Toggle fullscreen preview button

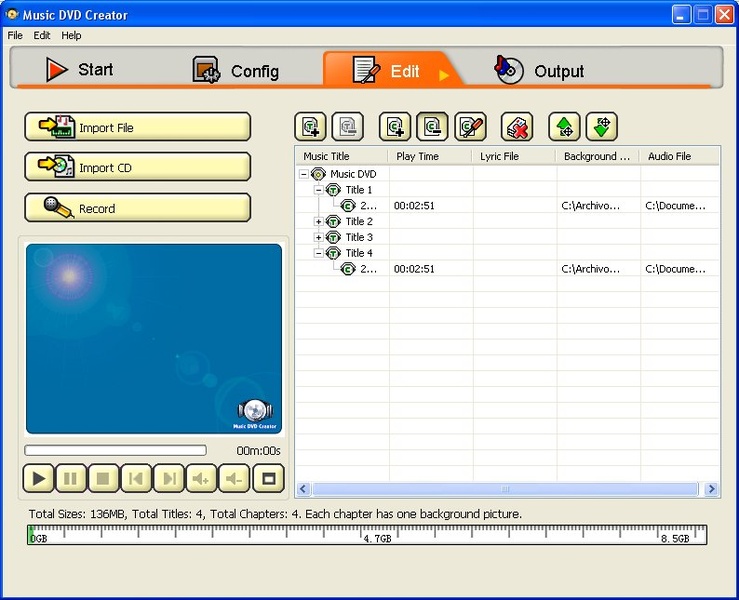coord(268,478)
